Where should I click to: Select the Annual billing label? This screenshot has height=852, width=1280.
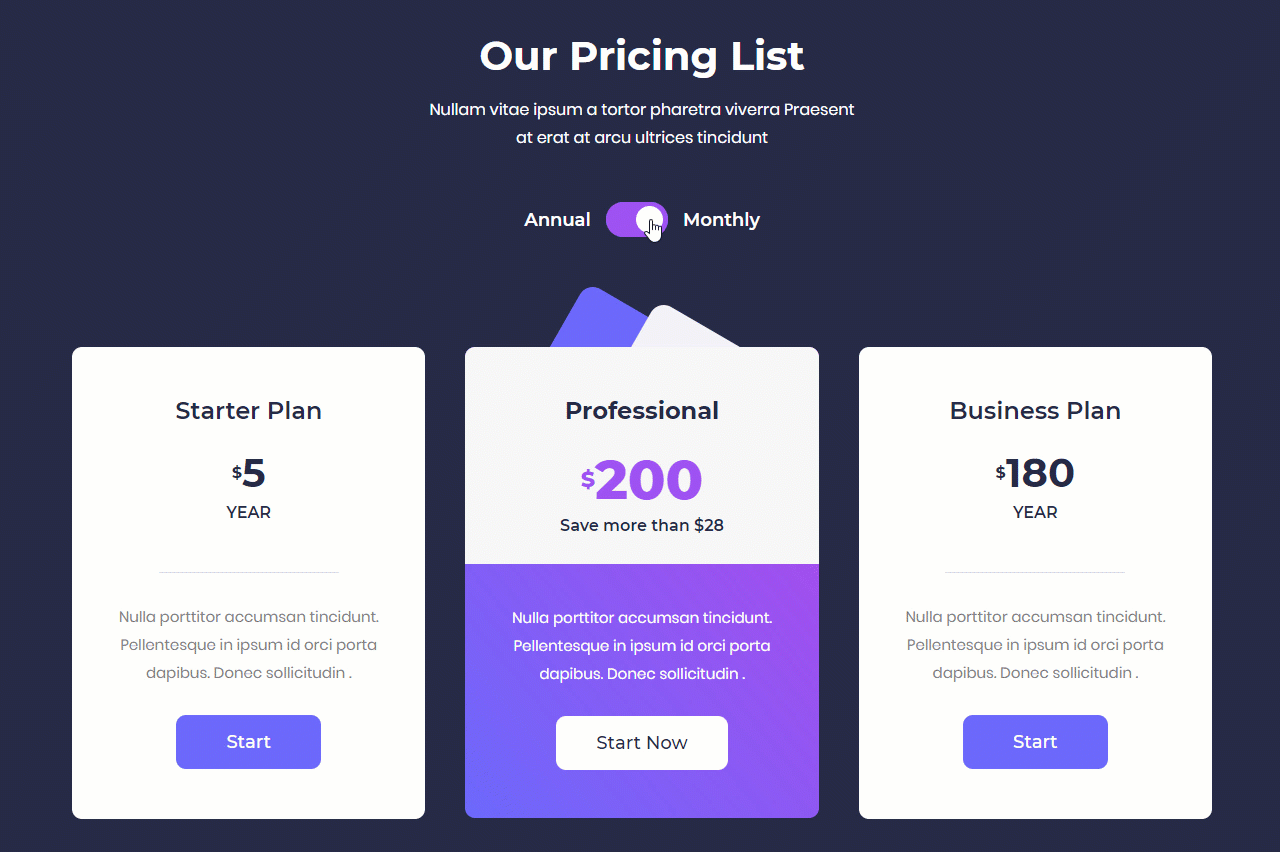[557, 219]
